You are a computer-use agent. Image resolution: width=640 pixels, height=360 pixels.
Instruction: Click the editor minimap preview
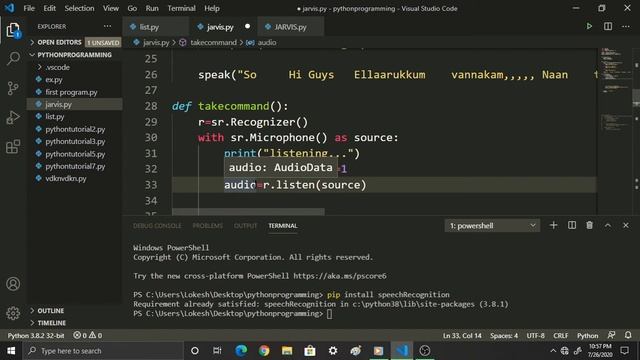tap(615, 90)
